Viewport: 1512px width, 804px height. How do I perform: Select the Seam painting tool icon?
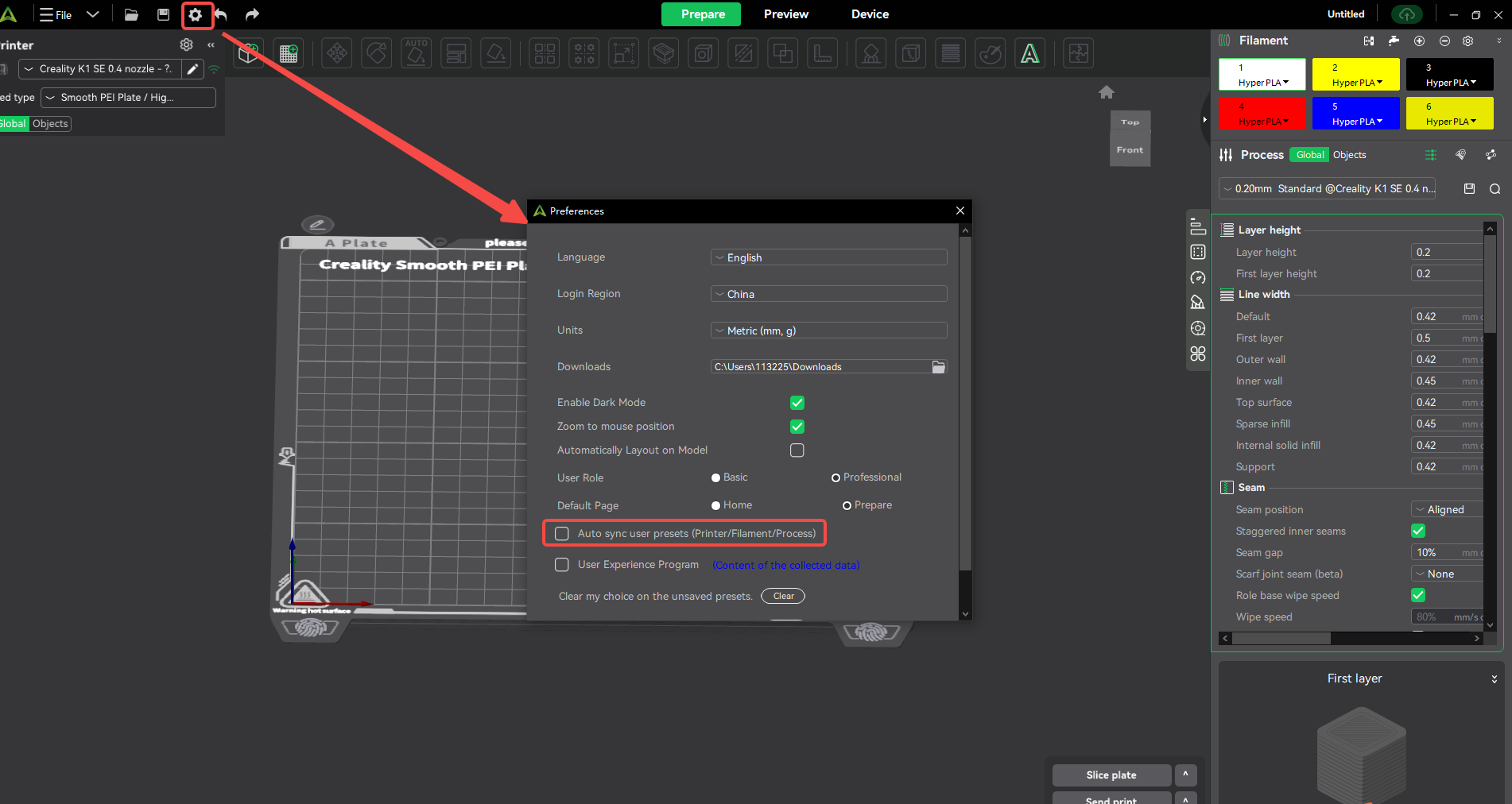coord(911,53)
